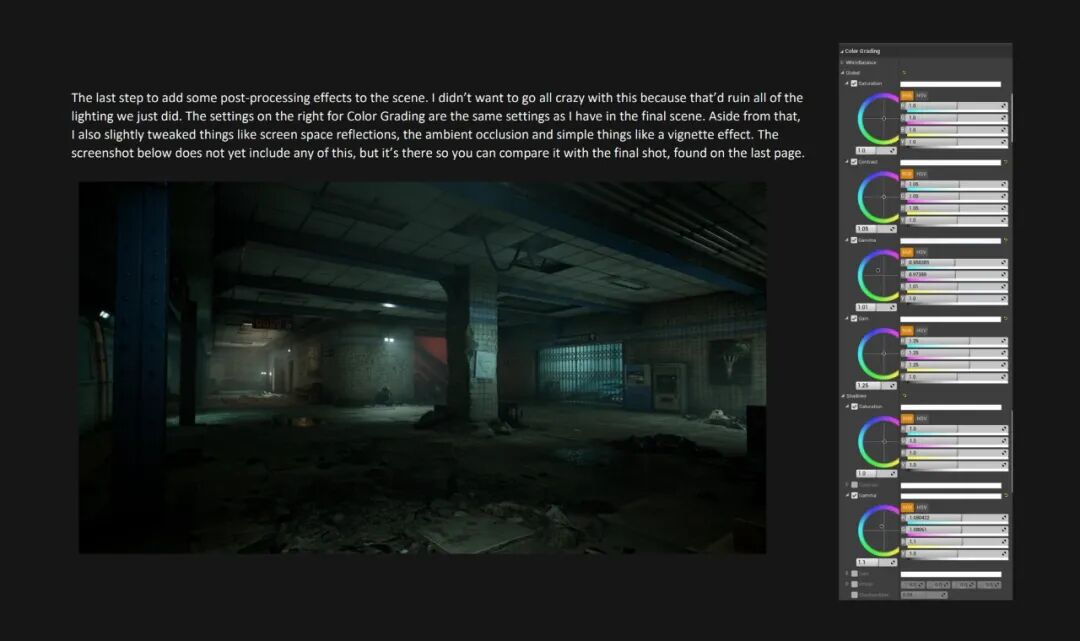This screenshot has height=641, width=1080.
Task: Click arrow icon next to Global Gamma 1.01 field
Action: coord(893,307)
